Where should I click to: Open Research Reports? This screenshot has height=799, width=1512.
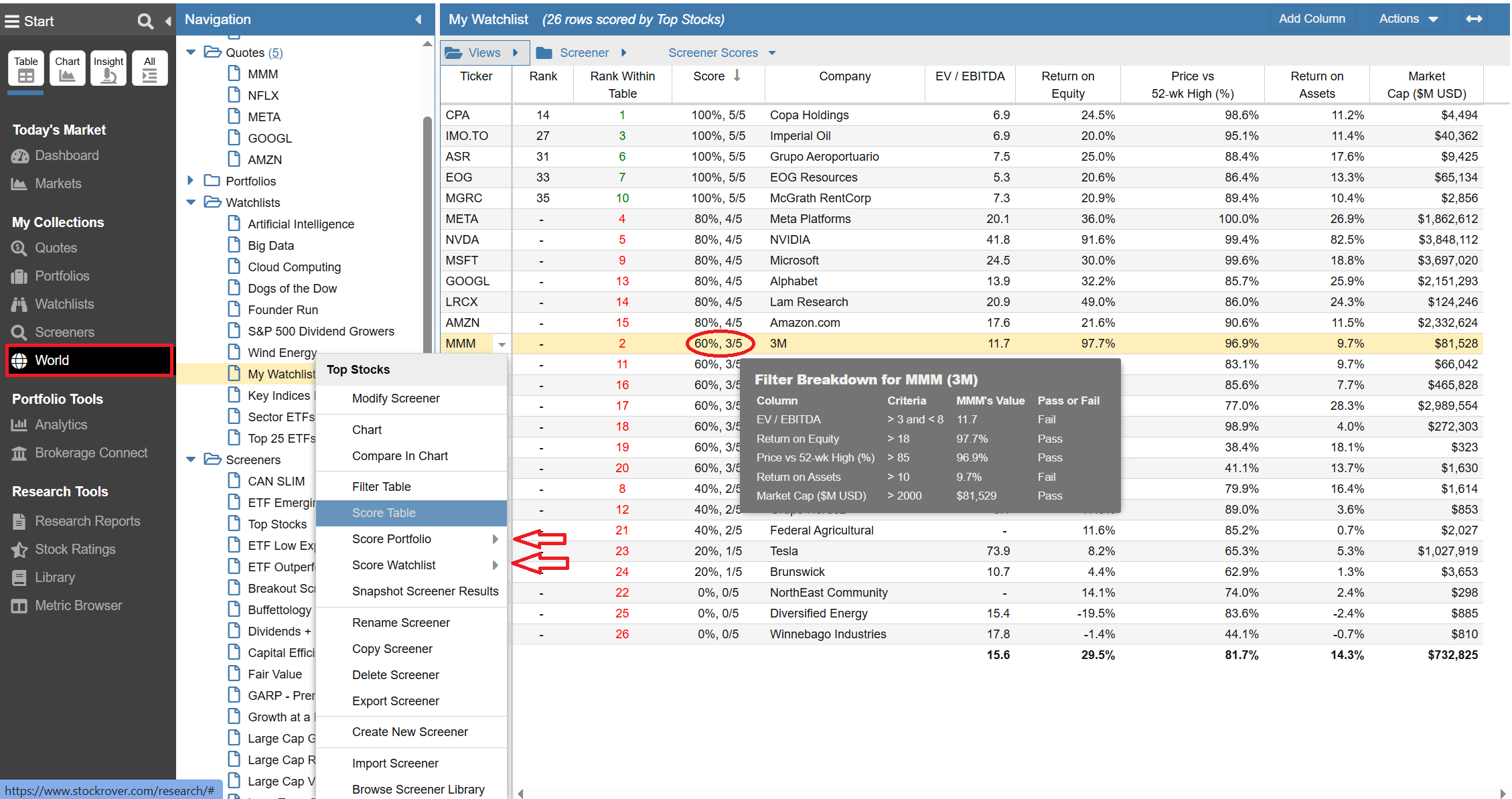(76, 521)
